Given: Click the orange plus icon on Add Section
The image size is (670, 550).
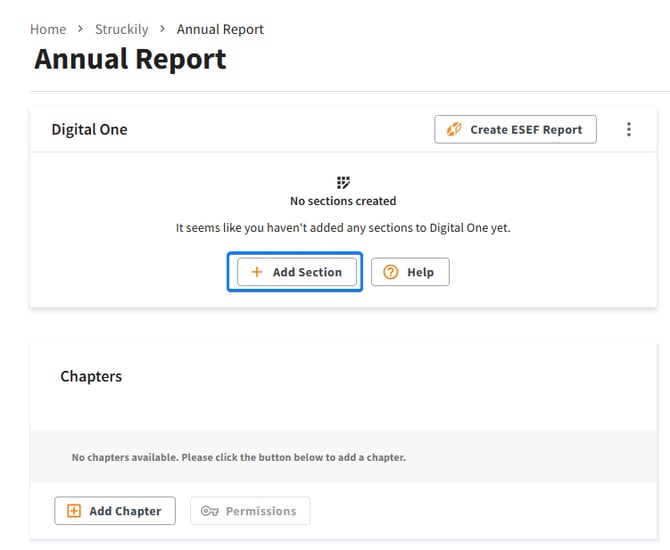Looking at the screenshot, I should [x=257, y=272].
